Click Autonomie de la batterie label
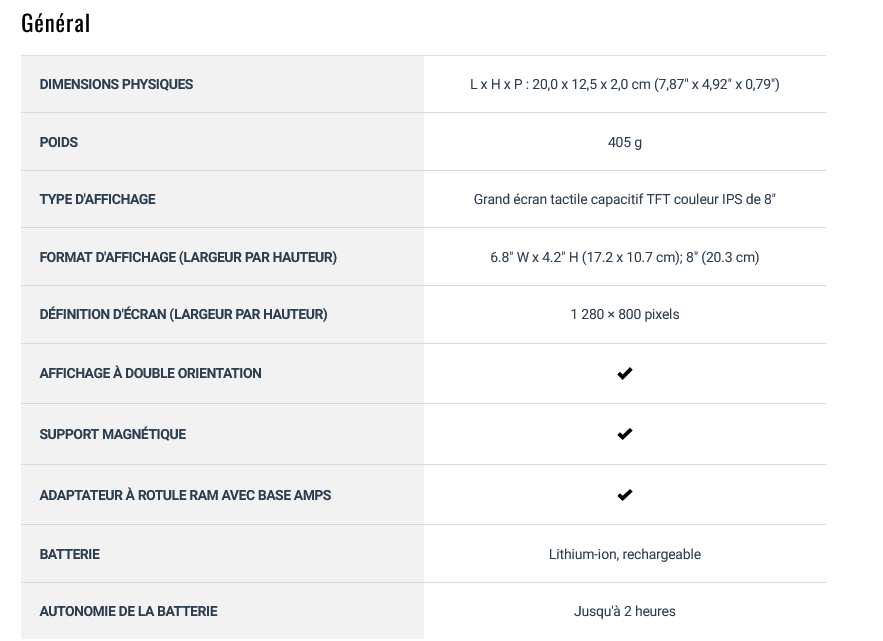 (128, 611)
